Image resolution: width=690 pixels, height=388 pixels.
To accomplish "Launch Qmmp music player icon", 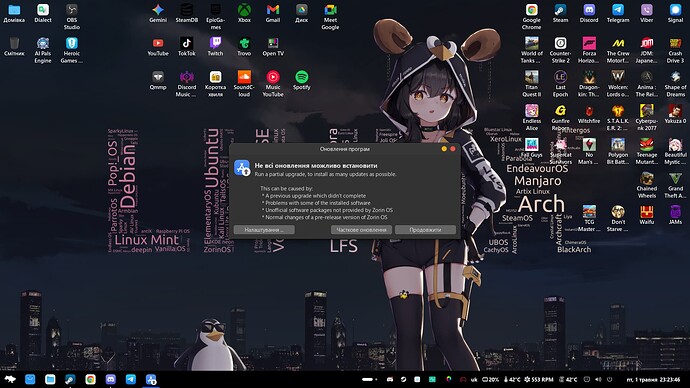I will coord(158,81).
